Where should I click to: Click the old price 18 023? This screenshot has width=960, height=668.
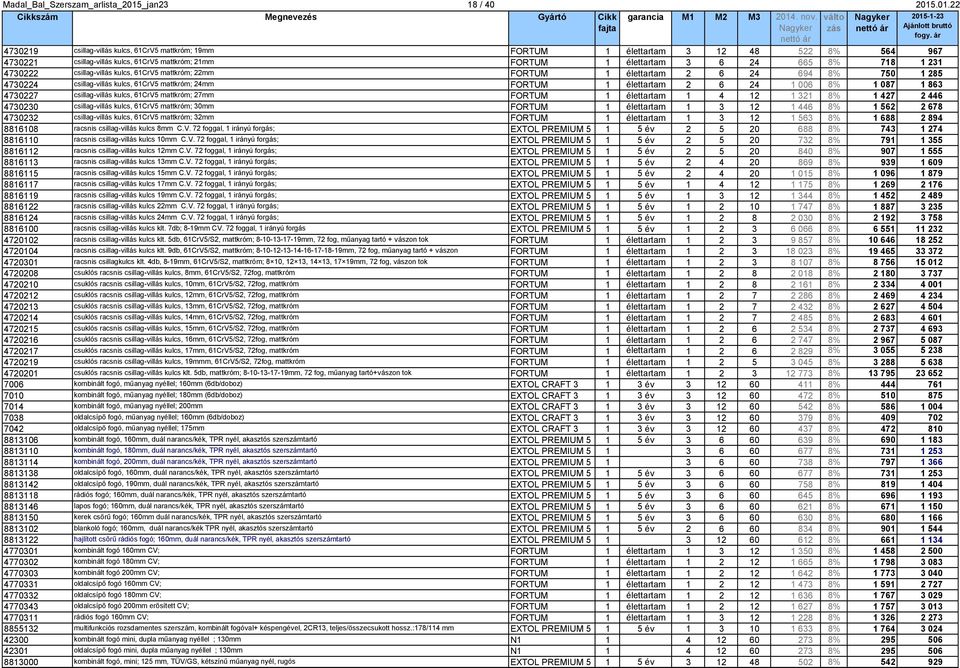coord(800,251)
